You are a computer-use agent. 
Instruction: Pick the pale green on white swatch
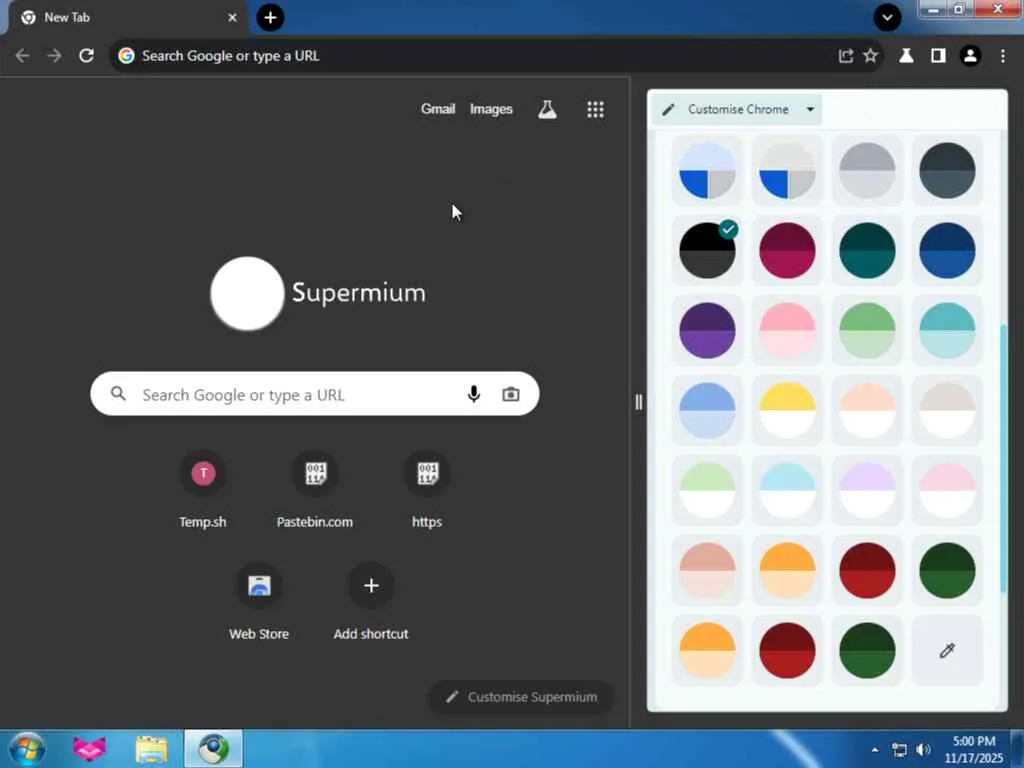(707, 490)
